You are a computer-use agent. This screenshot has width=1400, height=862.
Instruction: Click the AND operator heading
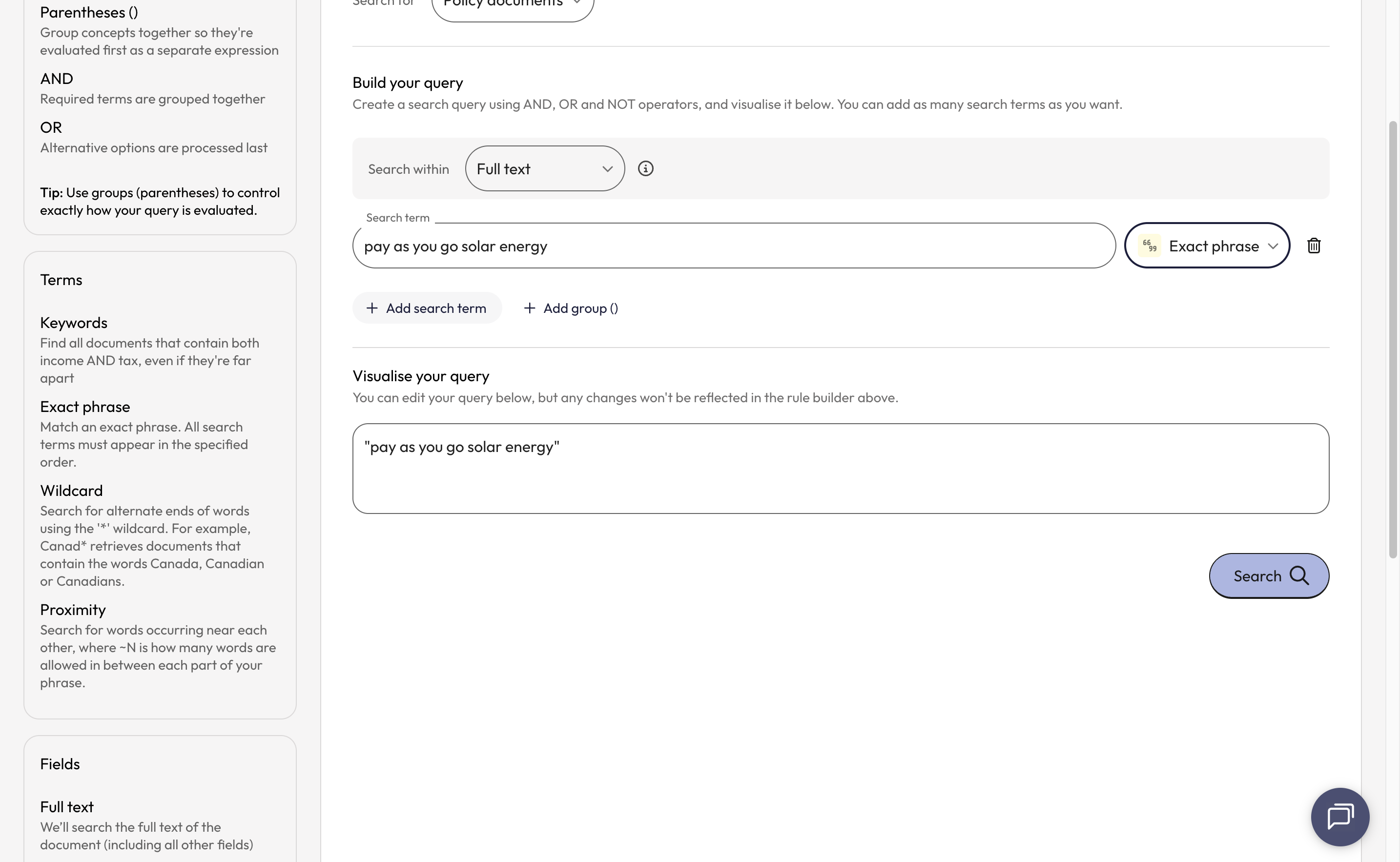coord(57,79)
